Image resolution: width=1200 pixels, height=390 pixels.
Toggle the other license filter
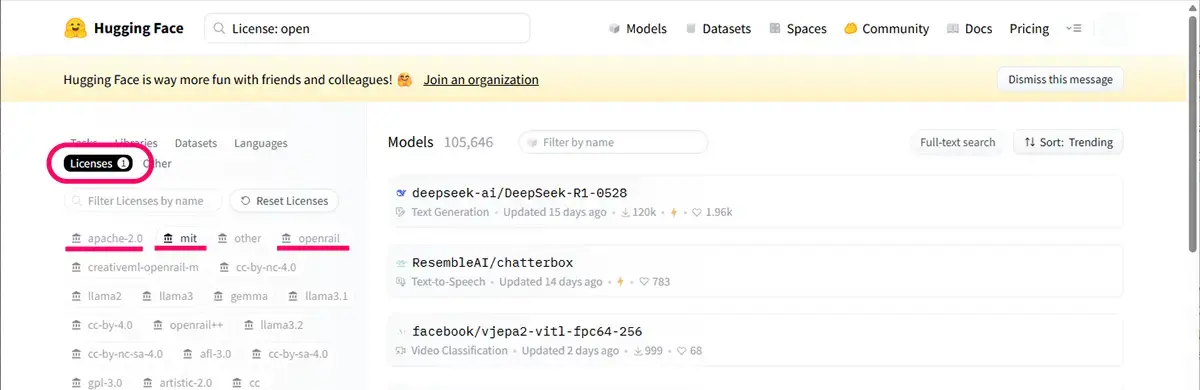coord(239,238)
